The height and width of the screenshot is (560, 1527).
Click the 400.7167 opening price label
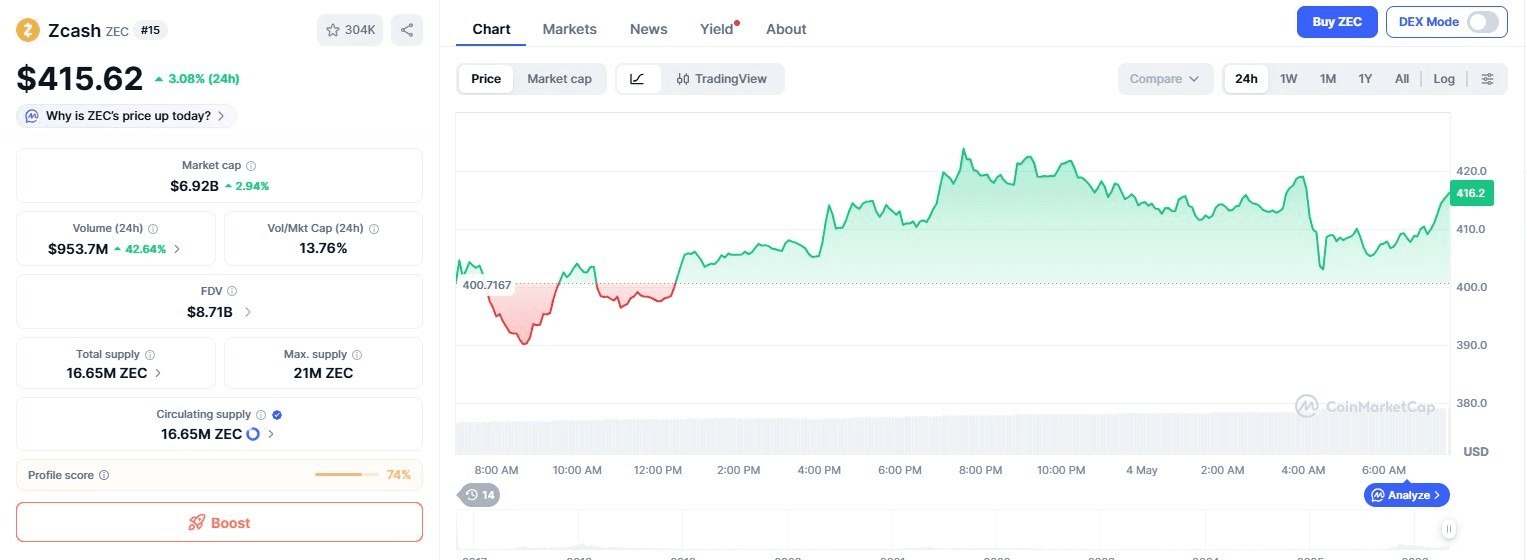[487, 286]
